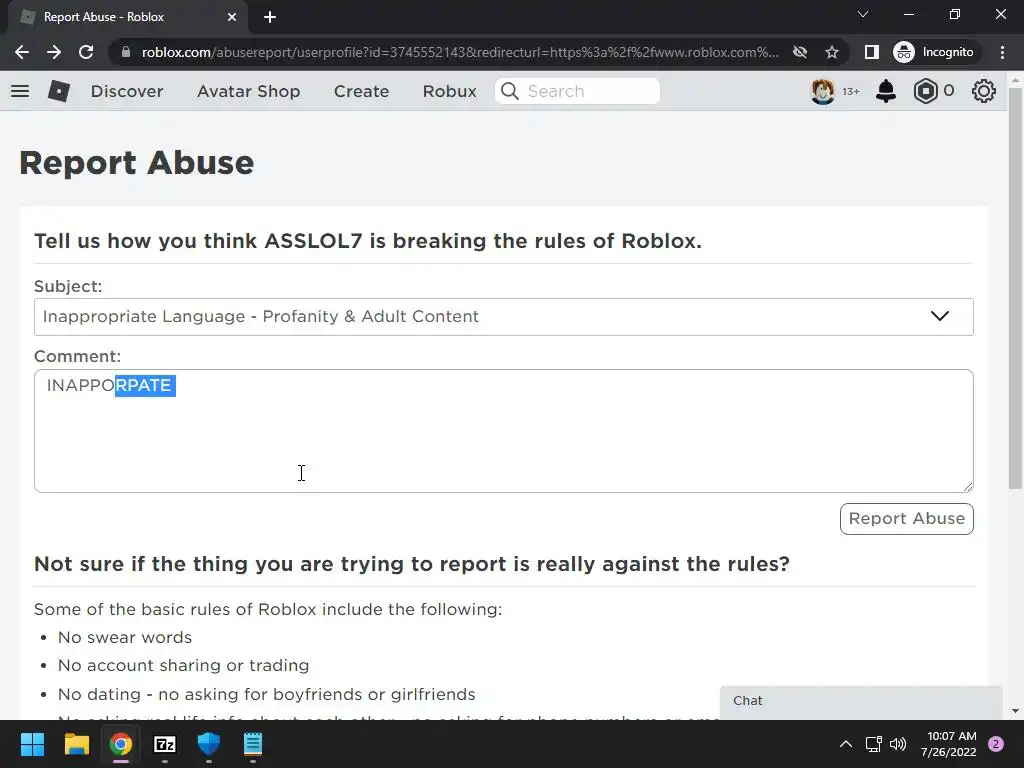Viewport: 1024px width, 768px height.
Task: Open the Robux page
Action: click(x=449, y=91)
